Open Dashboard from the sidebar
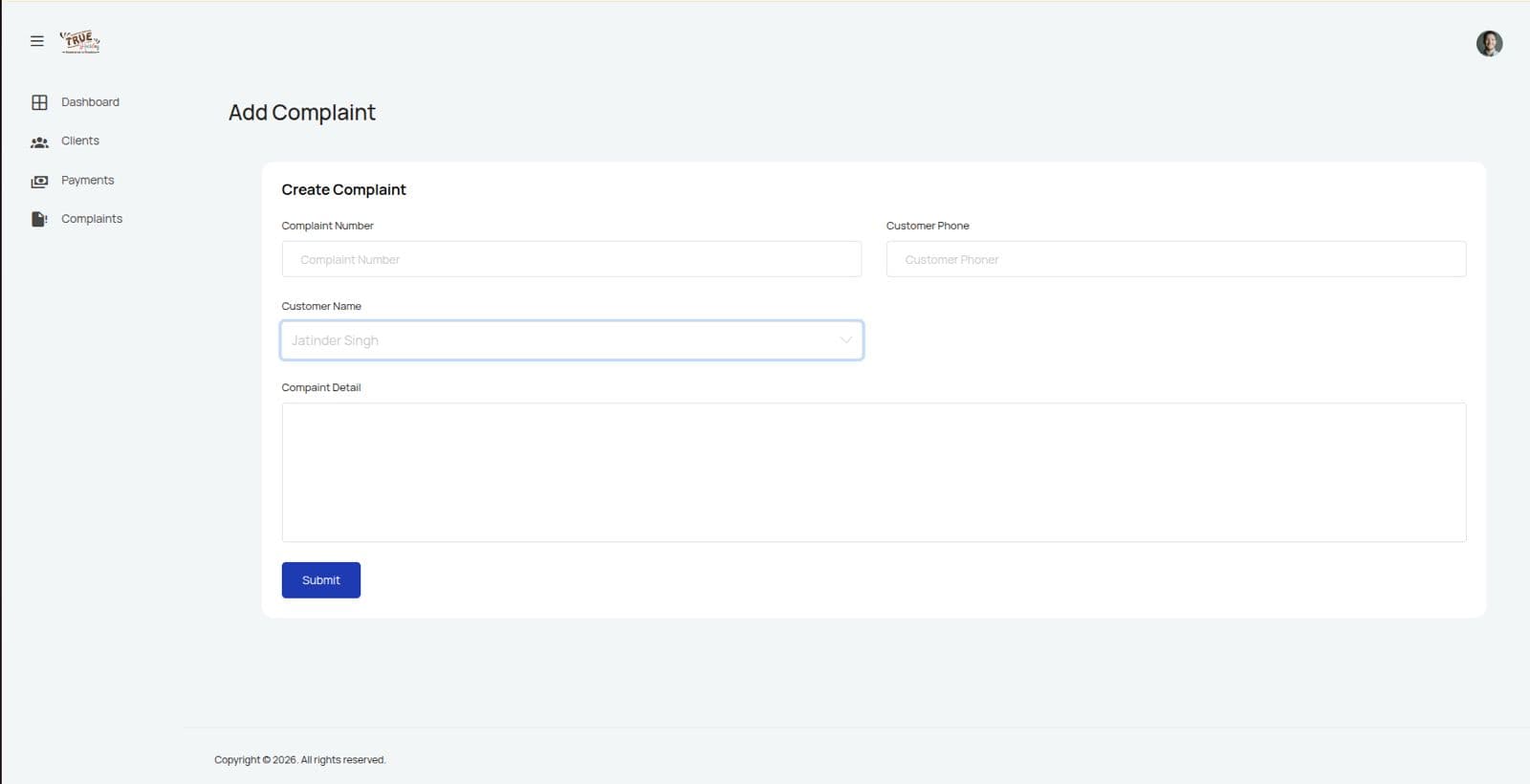Screen dimensions: 1530x784 (x=90, y=102)
